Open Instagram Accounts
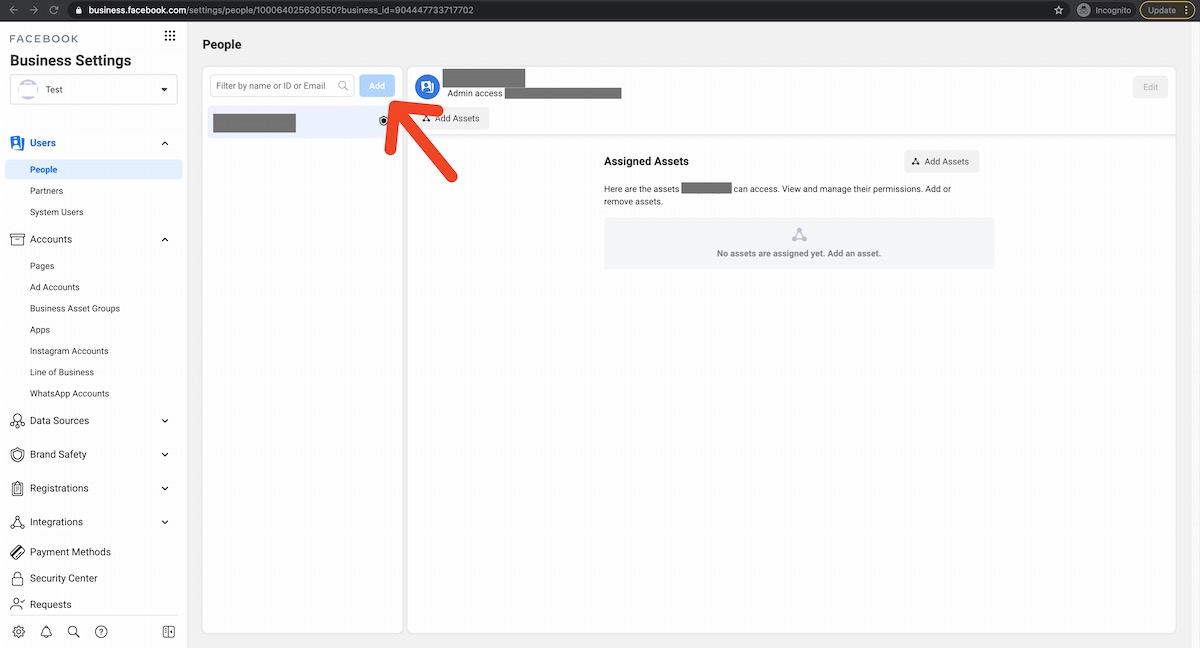This screenshot has width=1200, height=648. tap(69, 351)
